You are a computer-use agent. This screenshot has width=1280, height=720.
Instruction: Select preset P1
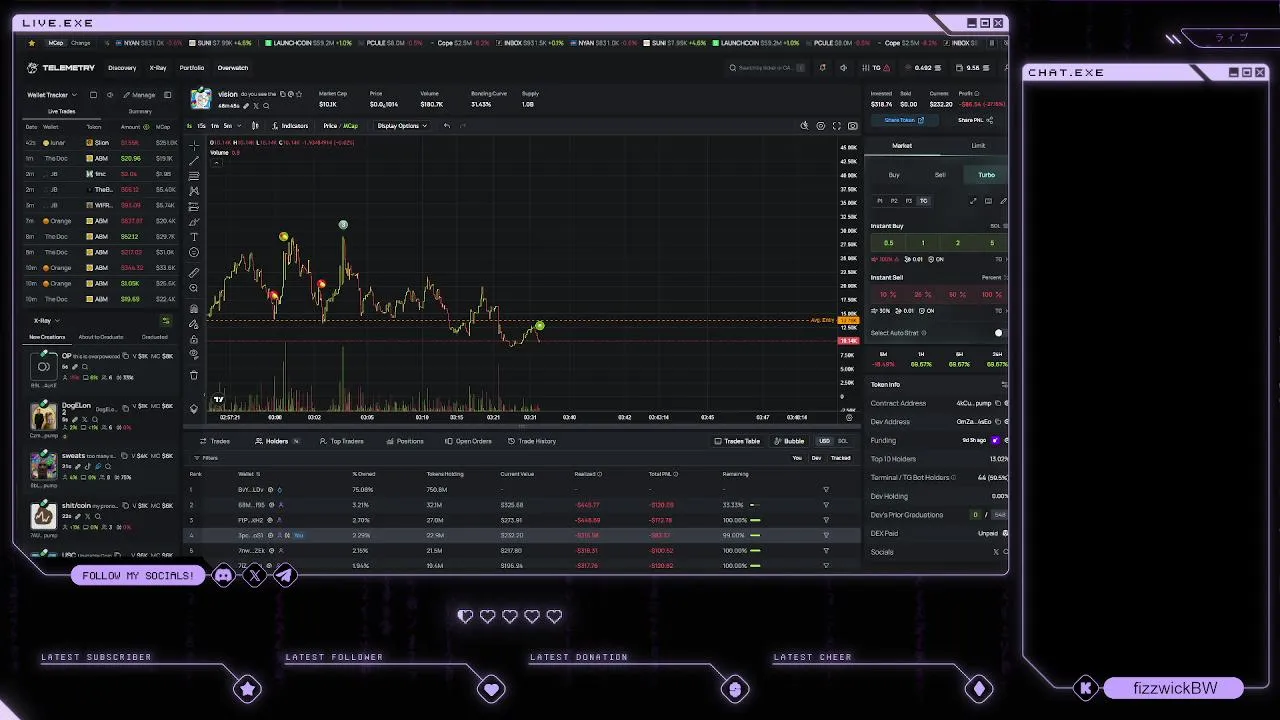(880, 201)
